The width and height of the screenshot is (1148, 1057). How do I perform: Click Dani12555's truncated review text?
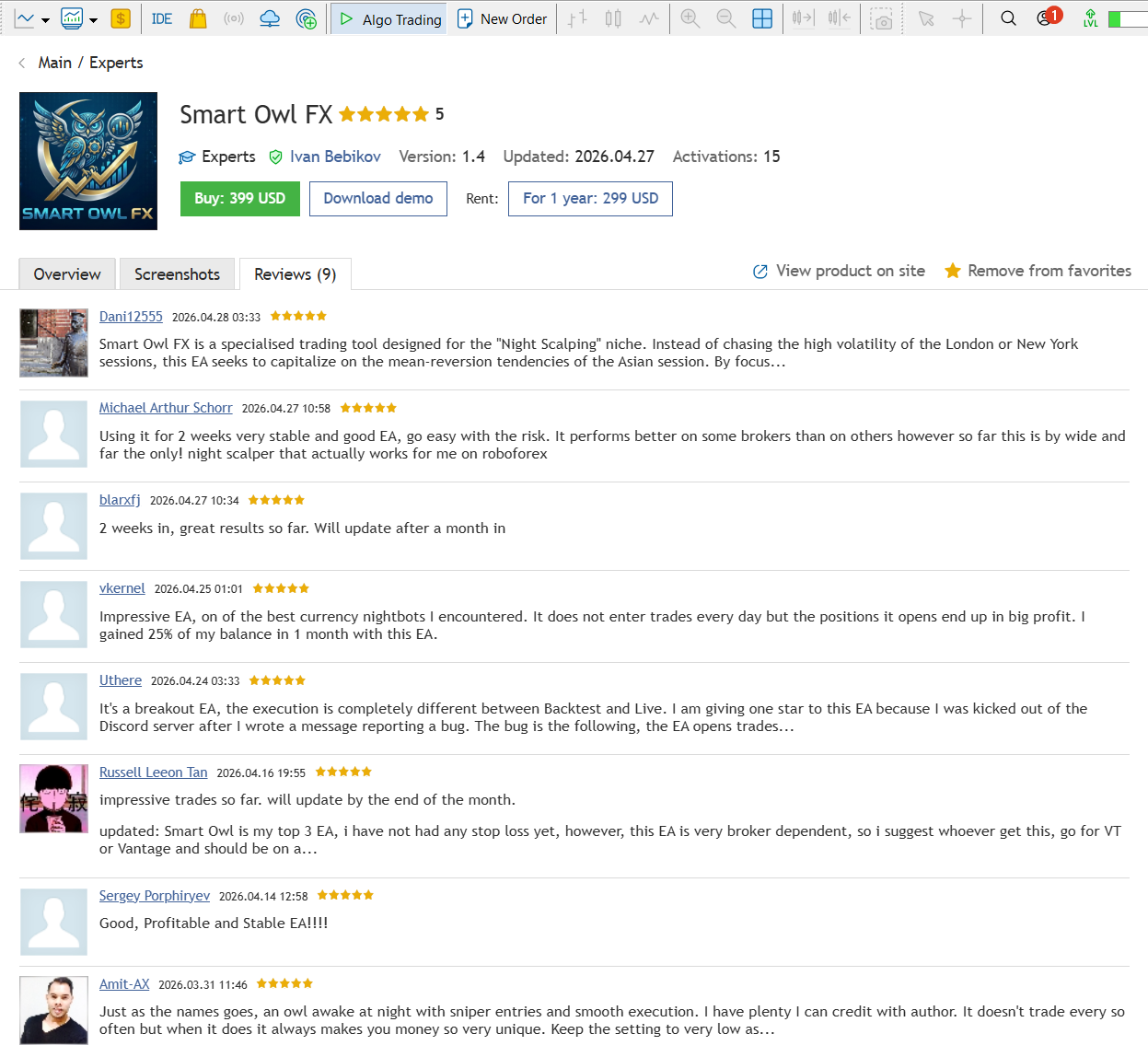589,353
